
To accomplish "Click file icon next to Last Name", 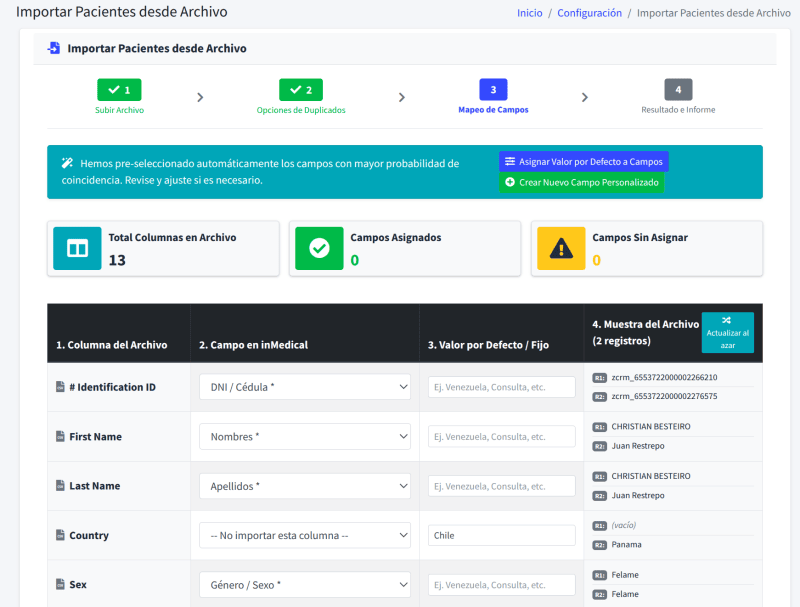I will point(60,485).
